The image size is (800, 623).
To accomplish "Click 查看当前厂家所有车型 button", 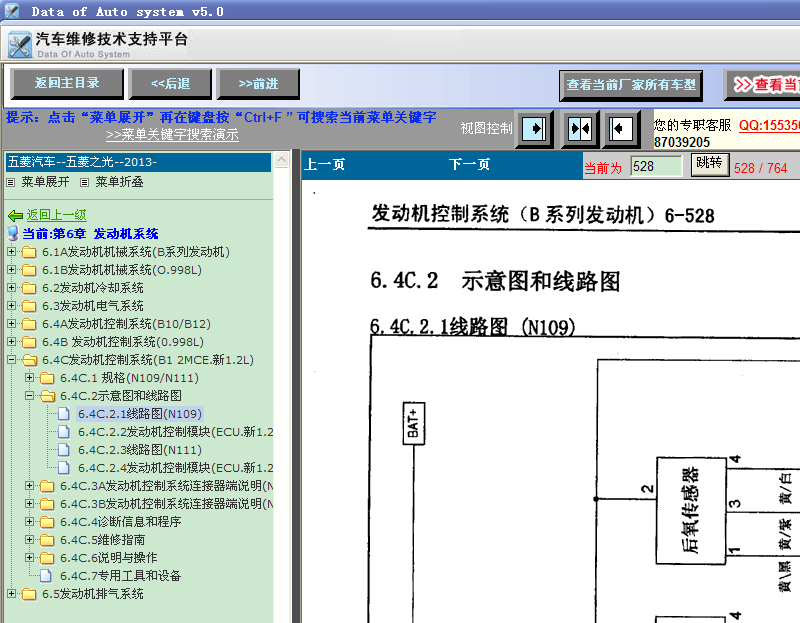I will tap(631, 85).
